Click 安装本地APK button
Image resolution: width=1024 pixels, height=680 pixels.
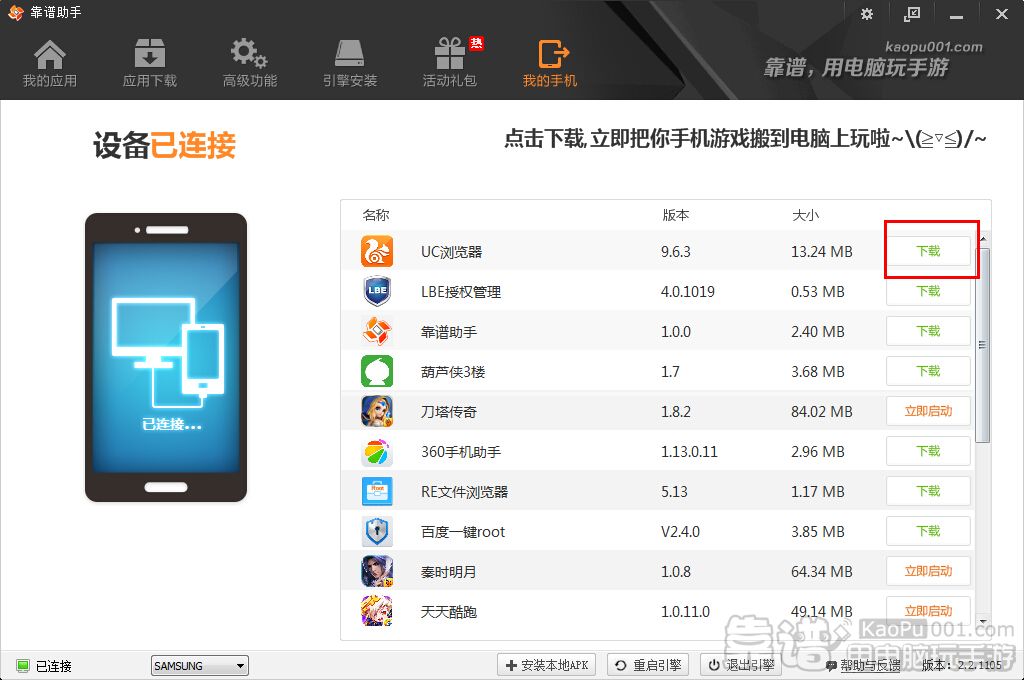(547, 665)
